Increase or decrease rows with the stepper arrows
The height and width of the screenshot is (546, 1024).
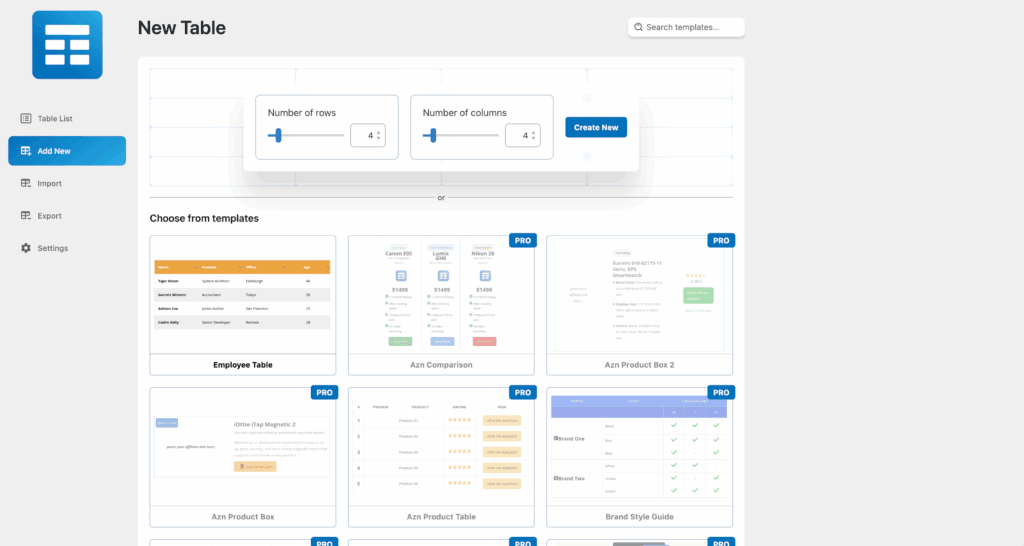tap(379, 135)
